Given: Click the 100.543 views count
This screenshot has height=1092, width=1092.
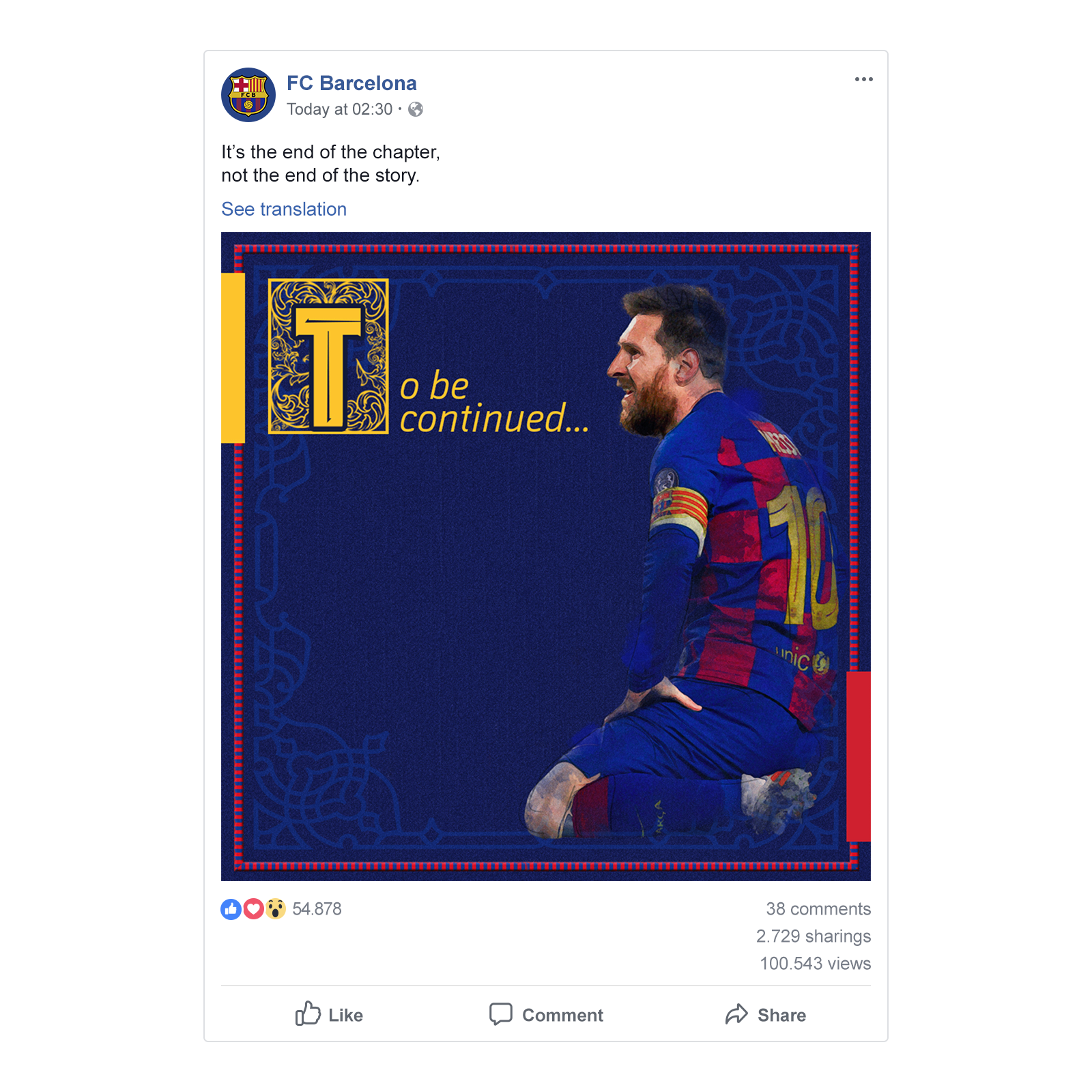Looking at the screenshot, I should tap(816, 964).
